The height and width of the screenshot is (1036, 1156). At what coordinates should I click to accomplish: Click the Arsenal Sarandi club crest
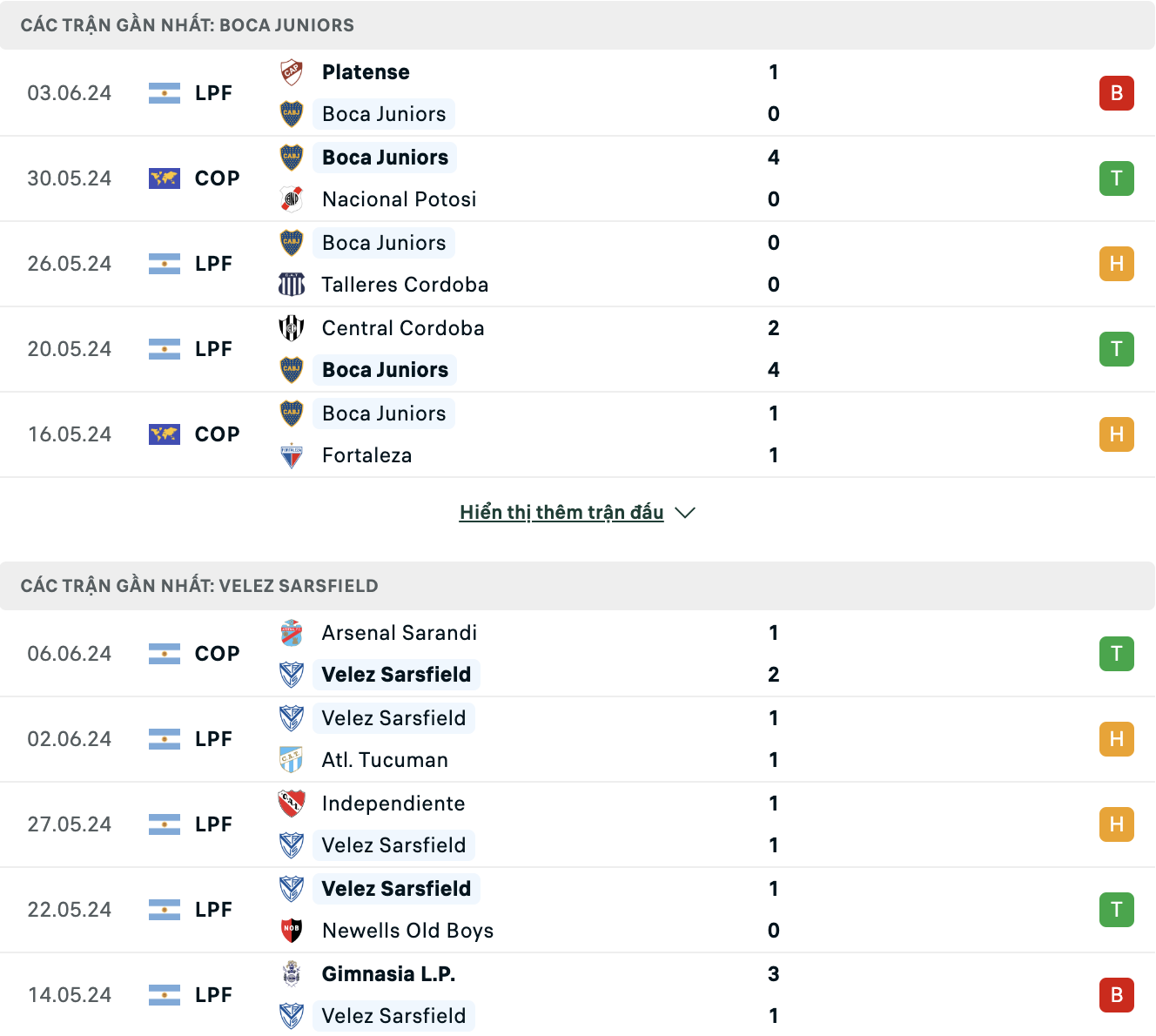pyautogui.click(x=292, y=633)
